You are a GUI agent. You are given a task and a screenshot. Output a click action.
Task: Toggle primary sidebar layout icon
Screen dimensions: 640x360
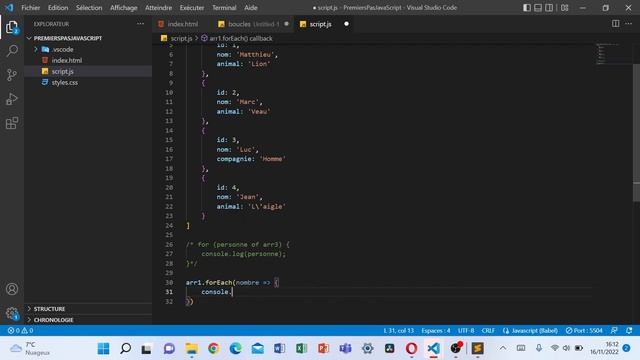point(527,8)
